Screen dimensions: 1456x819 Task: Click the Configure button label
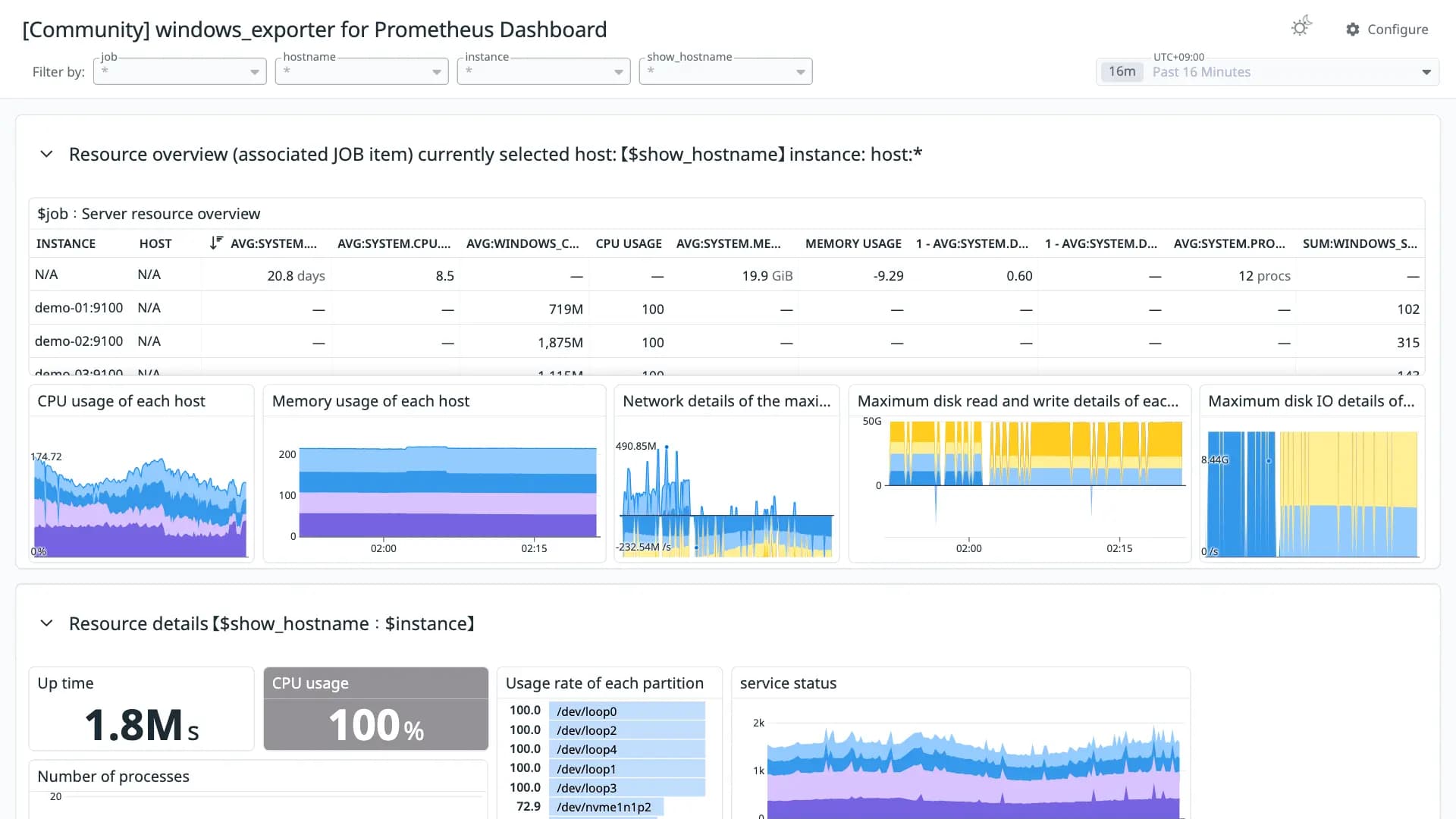tap(1398, 29)
